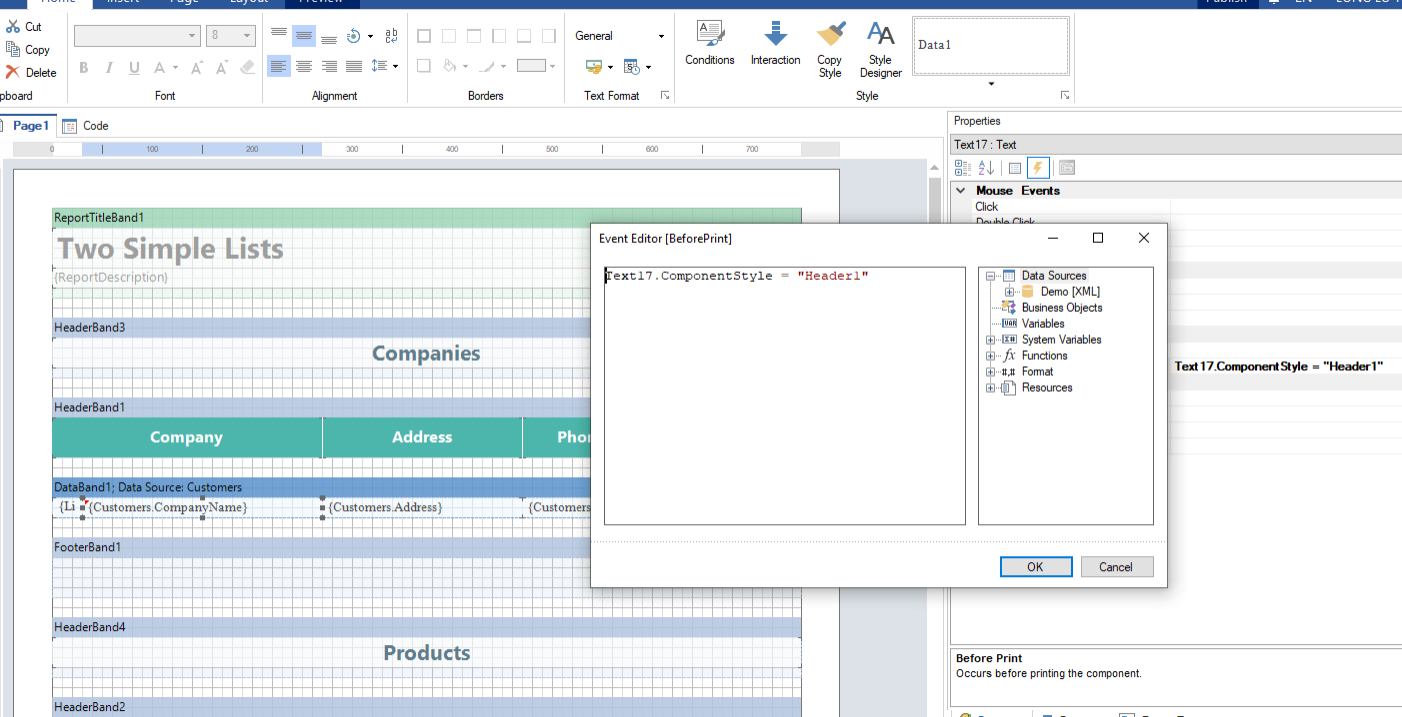The height and width of the screenshot is (717, 1402).
Task: Click OK in Event Editor
Action: point(1035,567)
